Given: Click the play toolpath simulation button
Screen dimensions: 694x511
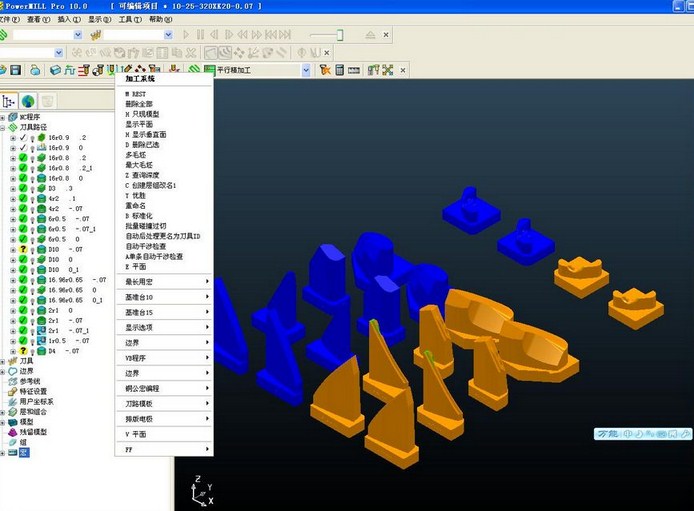Looking at the screenshot, I should 186,35.
